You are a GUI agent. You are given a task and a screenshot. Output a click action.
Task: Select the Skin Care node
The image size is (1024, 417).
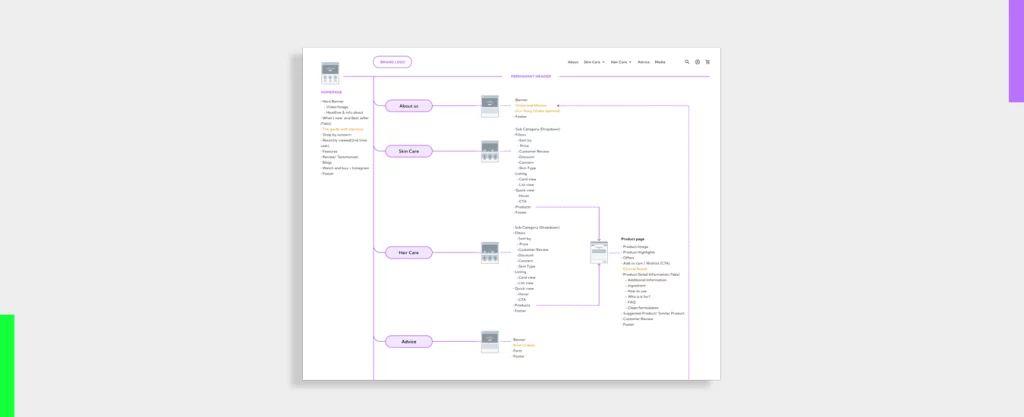pos(409,151)
